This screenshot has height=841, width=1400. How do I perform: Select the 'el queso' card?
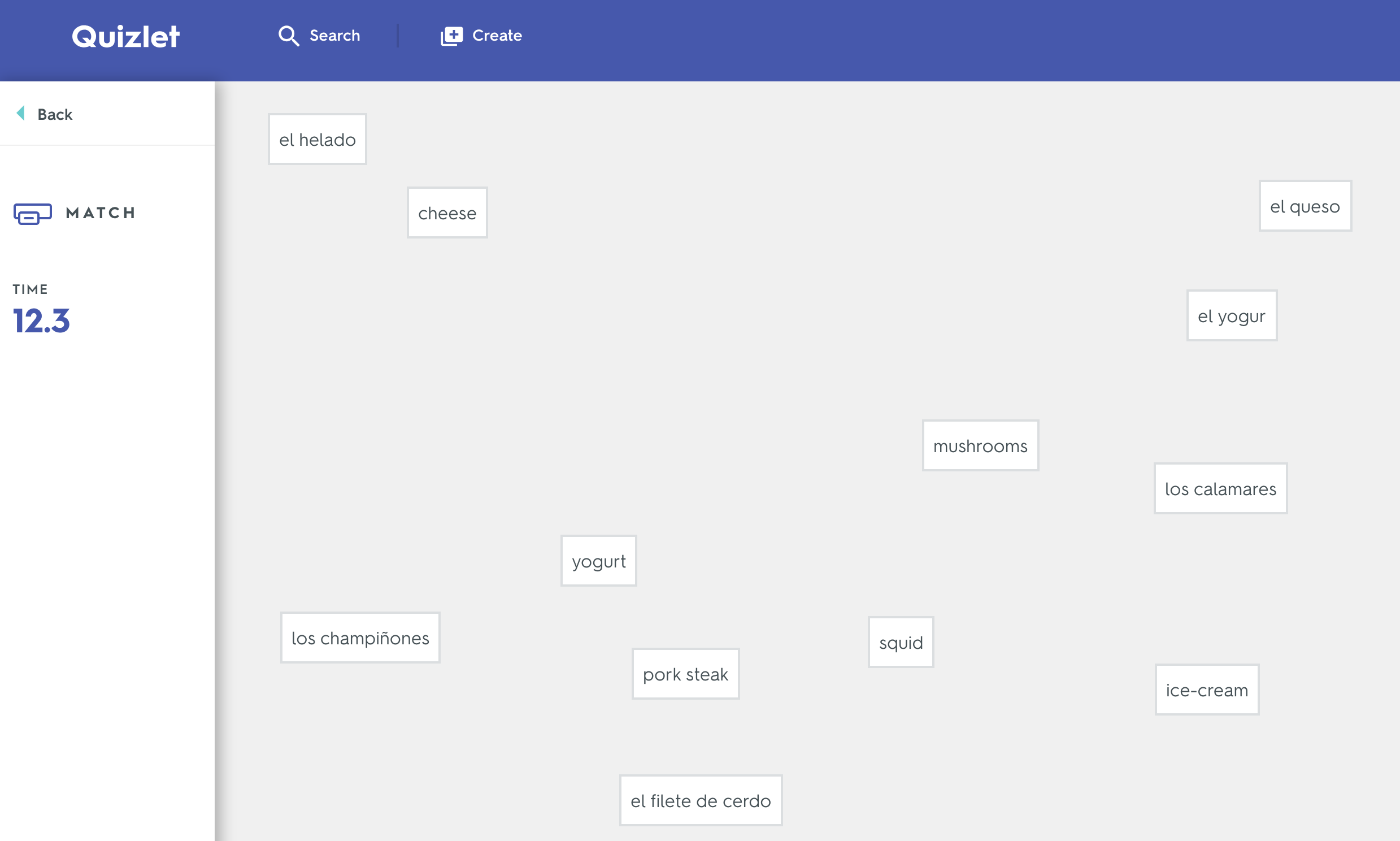coord(1306,206)
